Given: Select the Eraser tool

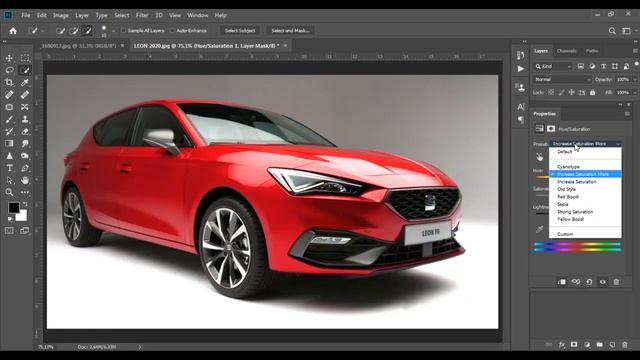Looking at the screenshot, I should (x=25, y=131).
